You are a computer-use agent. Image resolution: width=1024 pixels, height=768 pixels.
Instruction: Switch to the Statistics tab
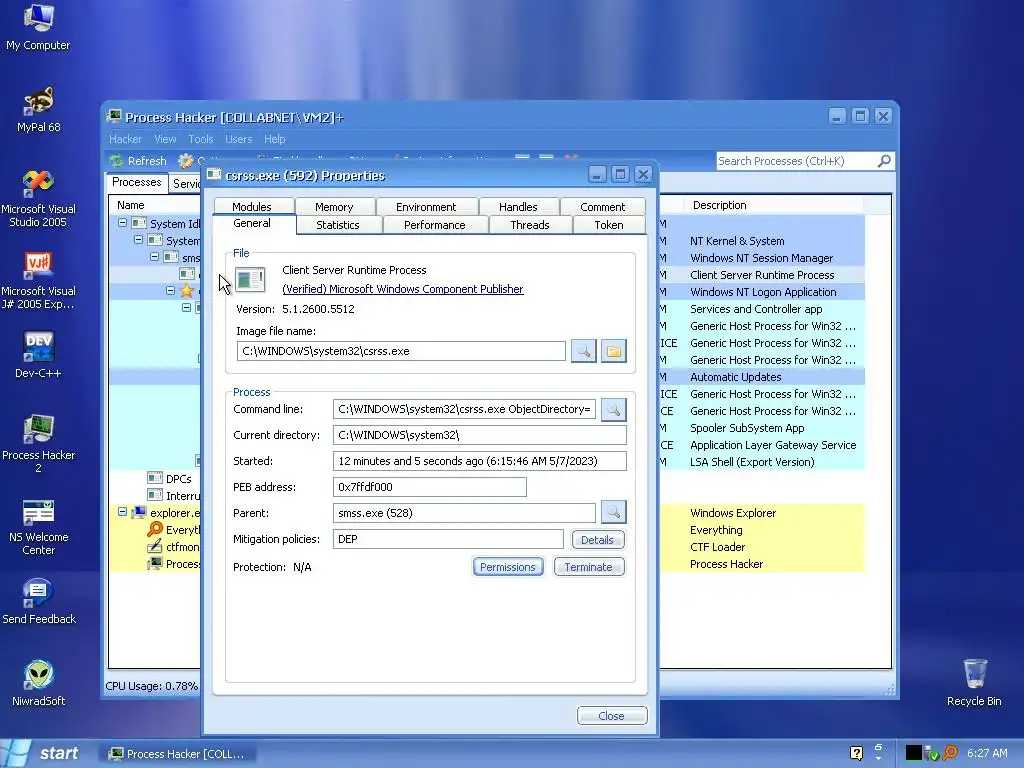pos(338,225)
